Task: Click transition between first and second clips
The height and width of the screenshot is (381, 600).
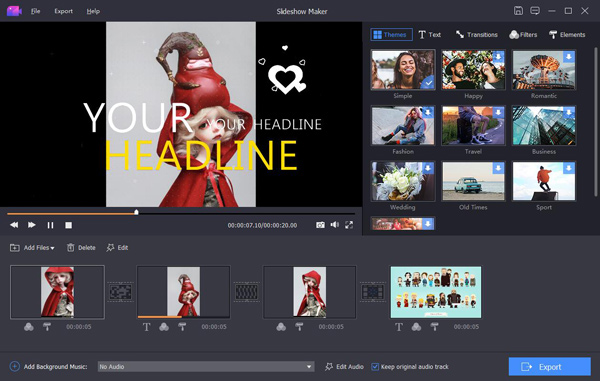Action: click(x=121, y=292)
